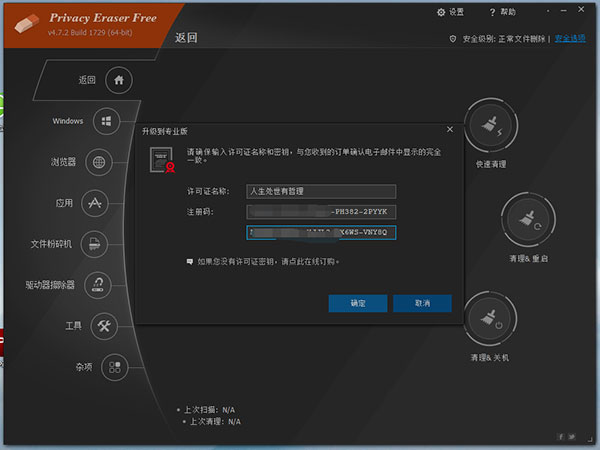Click the 返回 heading at top

186,38
